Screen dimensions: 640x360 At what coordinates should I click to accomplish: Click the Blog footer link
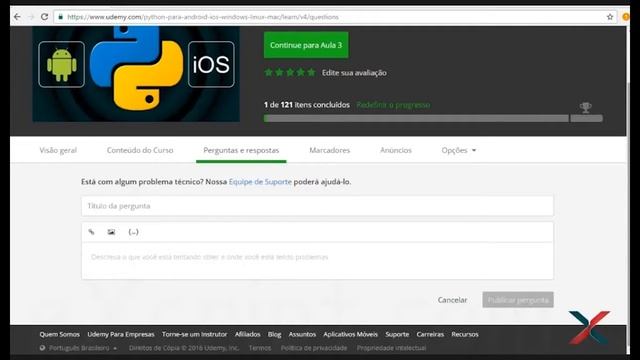(274, 334)
